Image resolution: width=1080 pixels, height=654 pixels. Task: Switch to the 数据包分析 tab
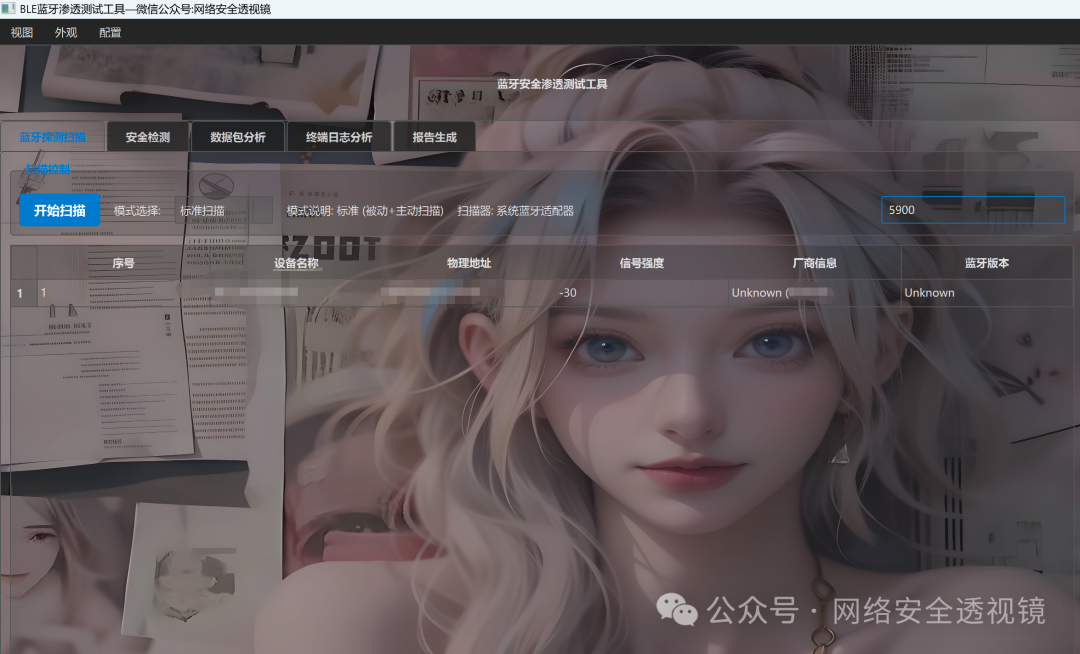coord(238,137)
